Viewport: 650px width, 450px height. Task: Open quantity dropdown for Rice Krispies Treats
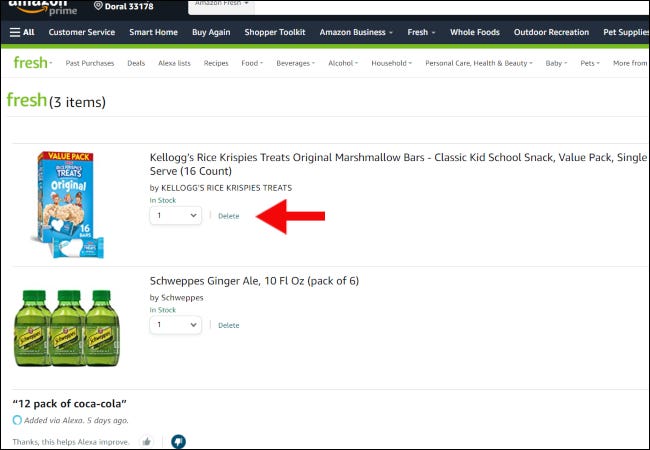[176, 215]
